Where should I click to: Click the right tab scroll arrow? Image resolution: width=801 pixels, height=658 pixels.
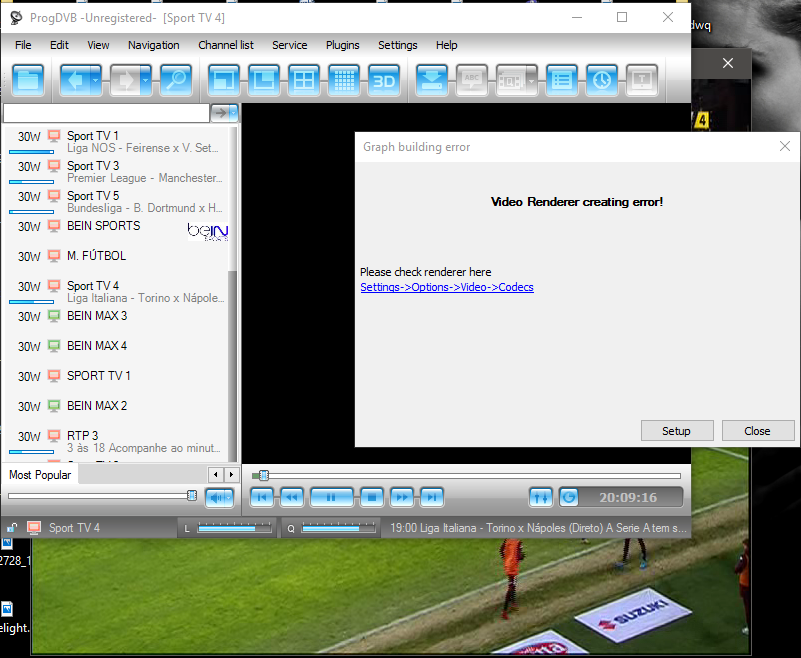pos(231,475)
